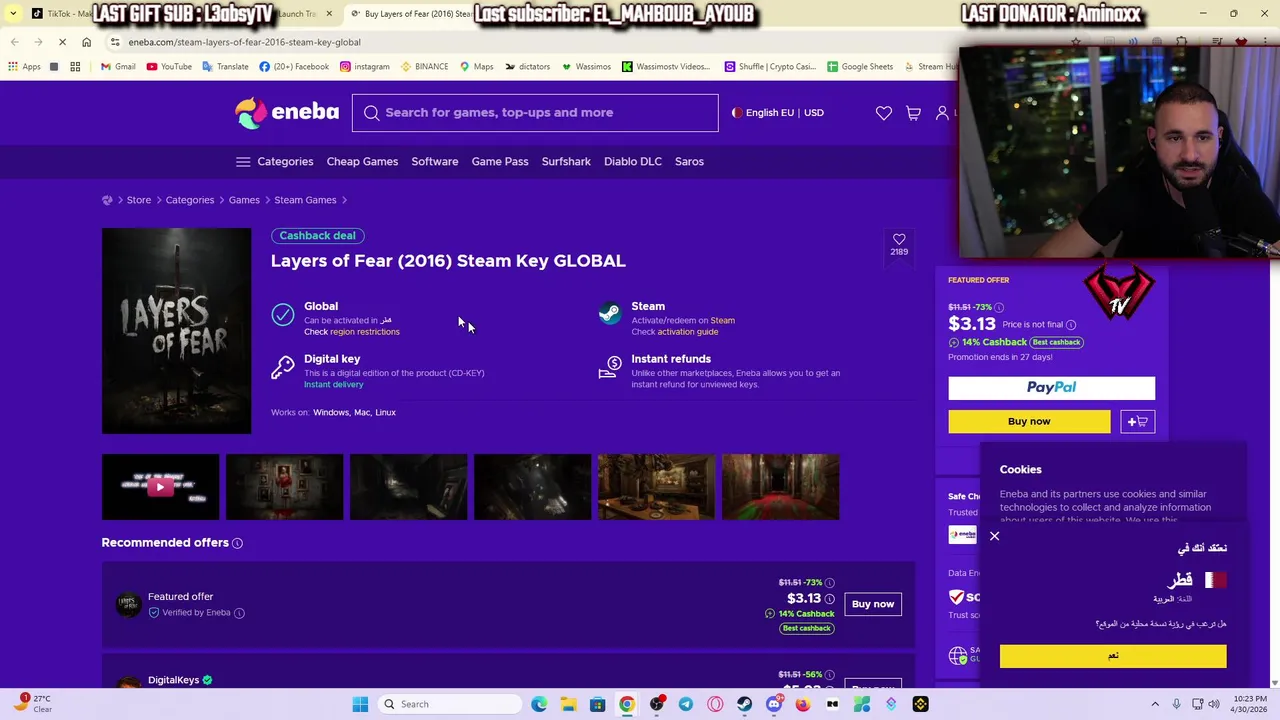Open the Cheap Games menu item
Screen dimensions: 1280x720
[x=362, y=162]
